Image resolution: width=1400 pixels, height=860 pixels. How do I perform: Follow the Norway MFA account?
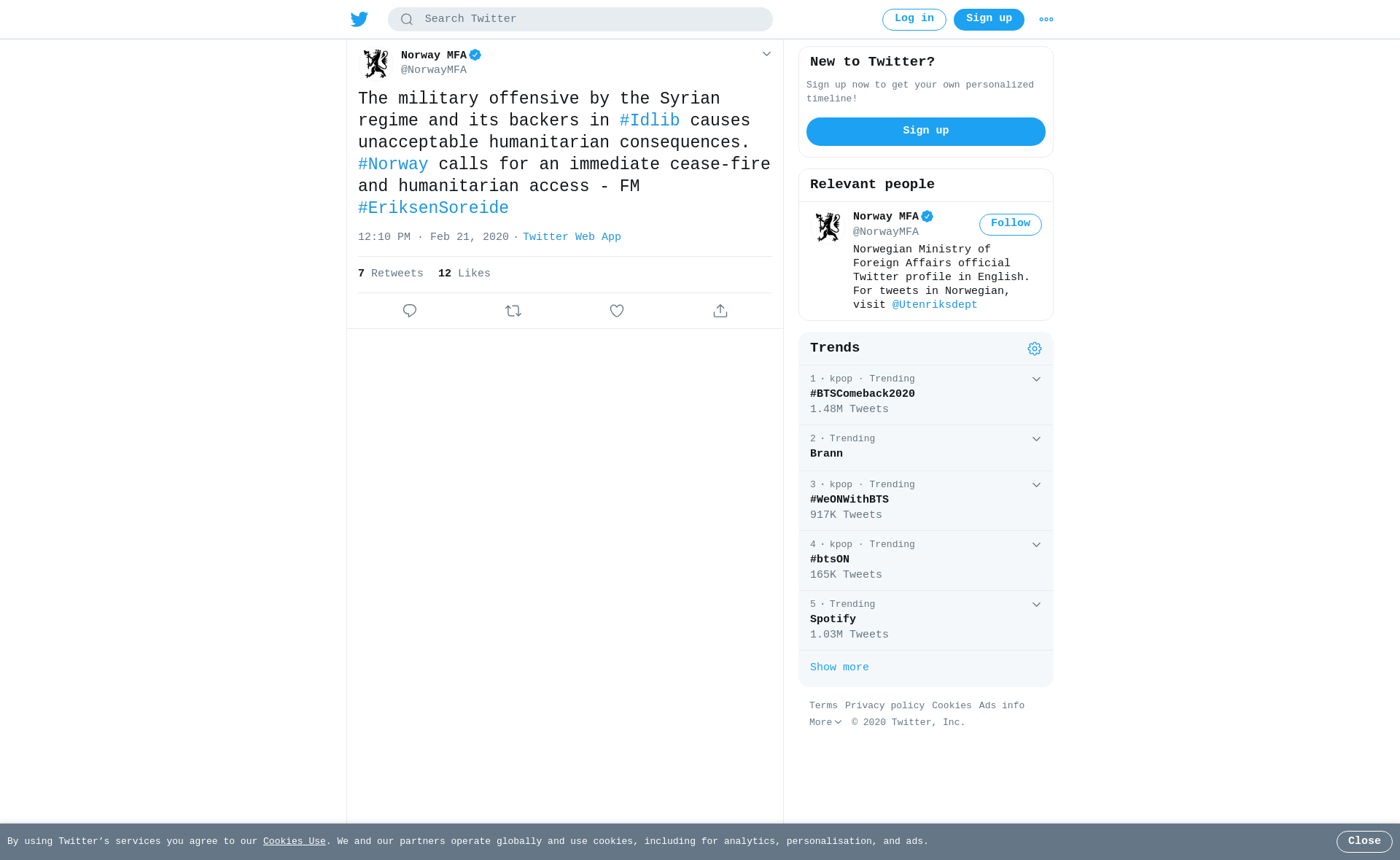1011,224
